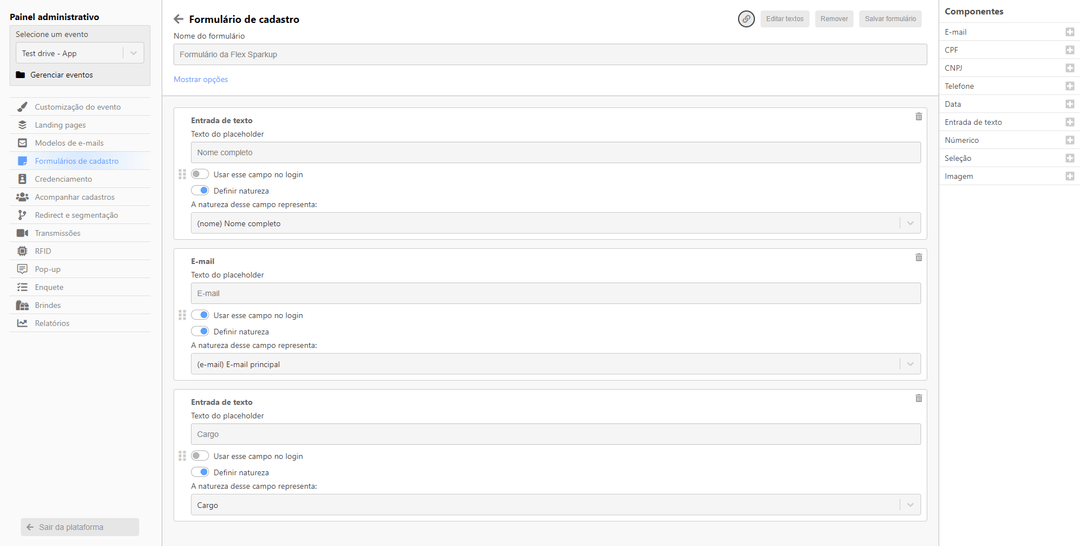Add the Telefone component with plus icon
The height and width of the screenshot is (546, 1080).
point(1069,86)
